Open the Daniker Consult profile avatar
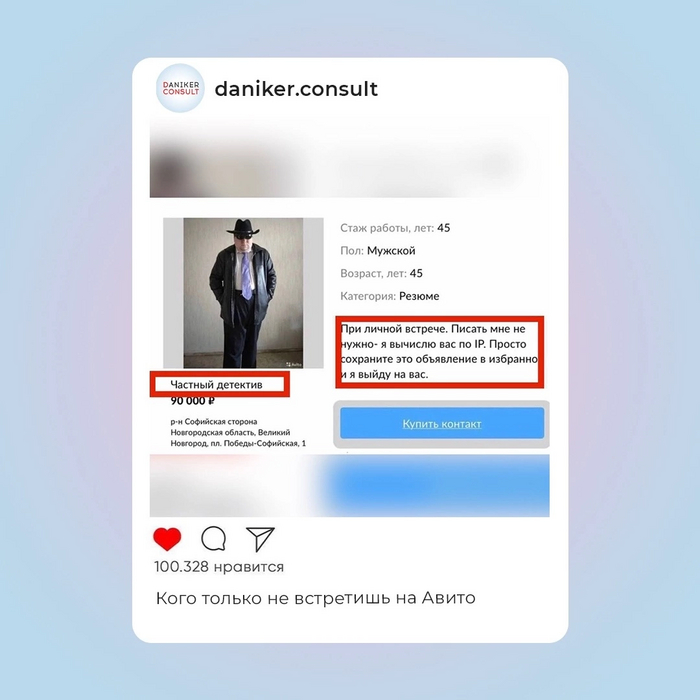The height and width of the screenshot is (700, 700). tap(180, 88)
